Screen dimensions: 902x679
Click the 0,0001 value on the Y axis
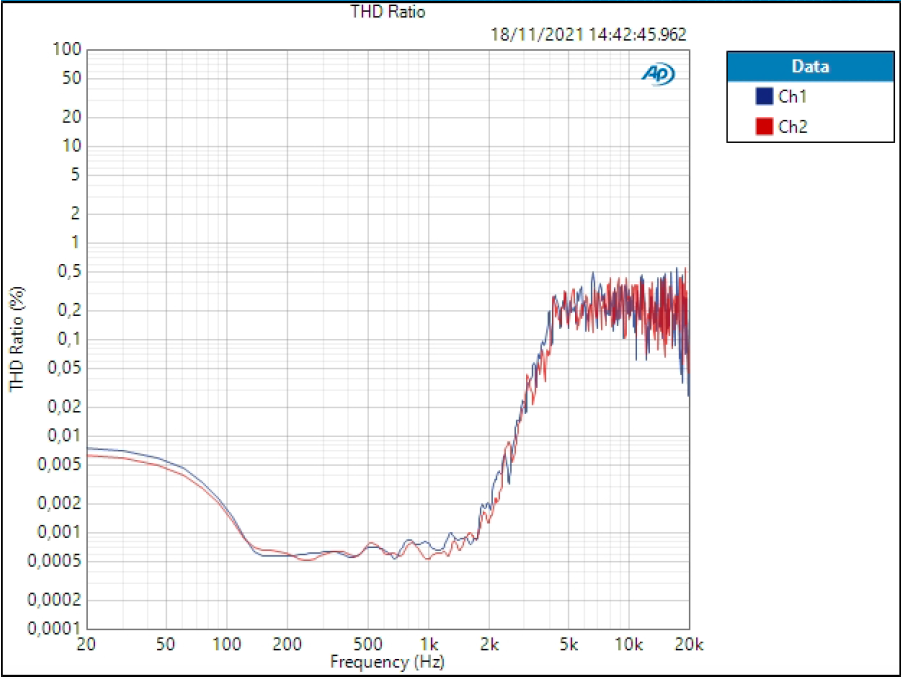54,628
